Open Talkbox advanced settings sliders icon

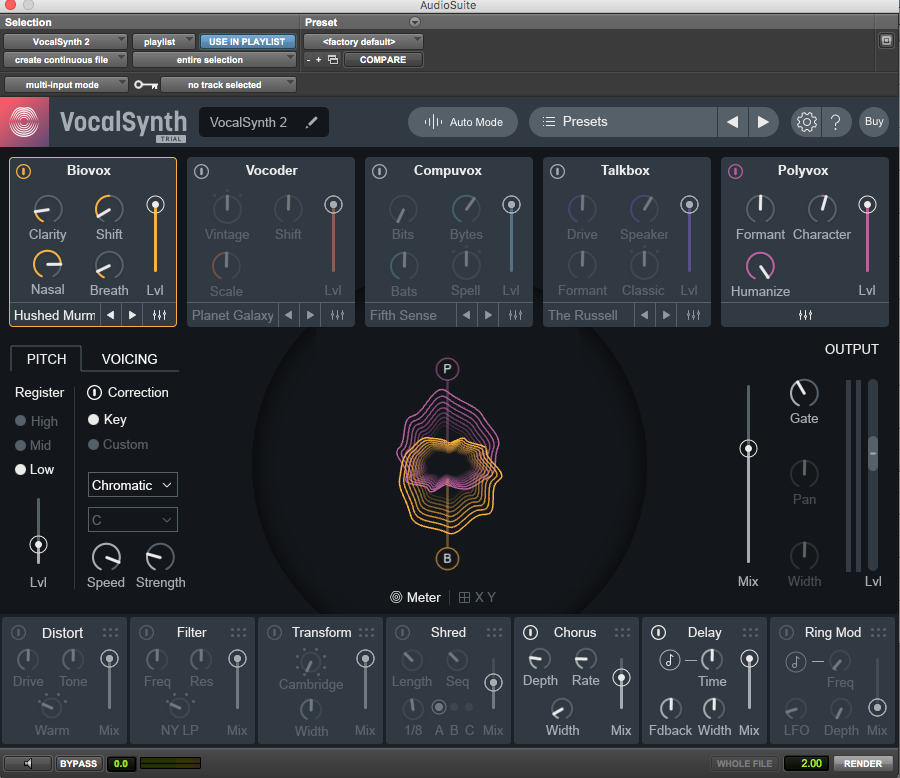pos(693,315)
